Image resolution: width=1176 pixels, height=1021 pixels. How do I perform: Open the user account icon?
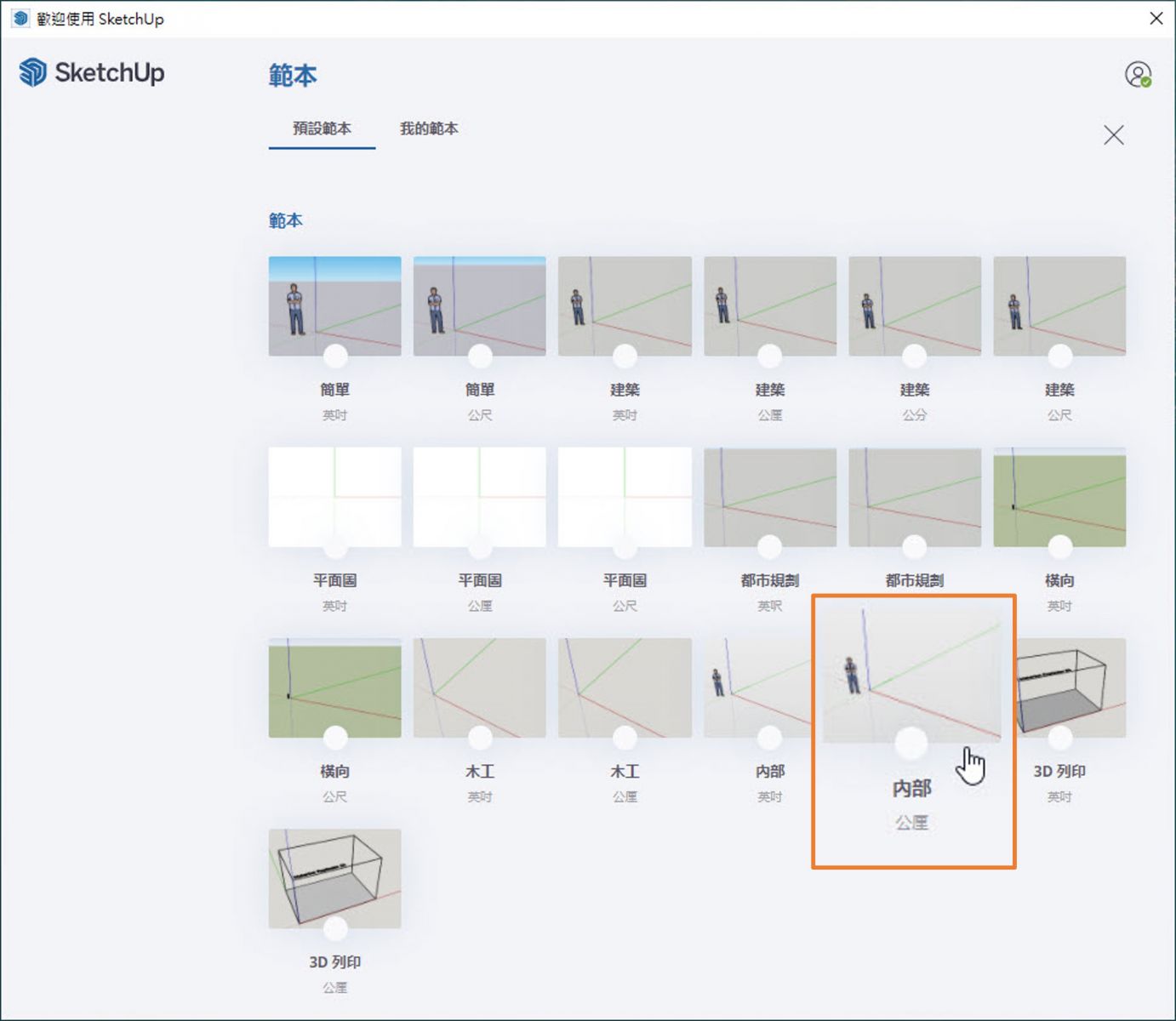pos(1138,75)
